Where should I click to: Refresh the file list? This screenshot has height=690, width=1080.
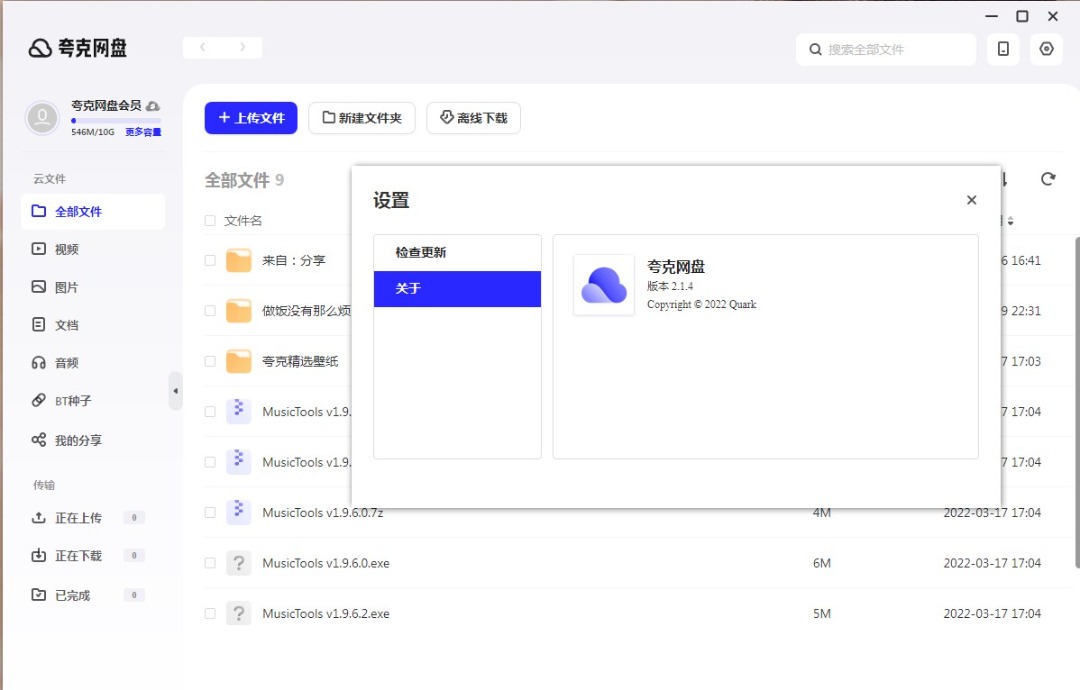[x=1048, y=179]
